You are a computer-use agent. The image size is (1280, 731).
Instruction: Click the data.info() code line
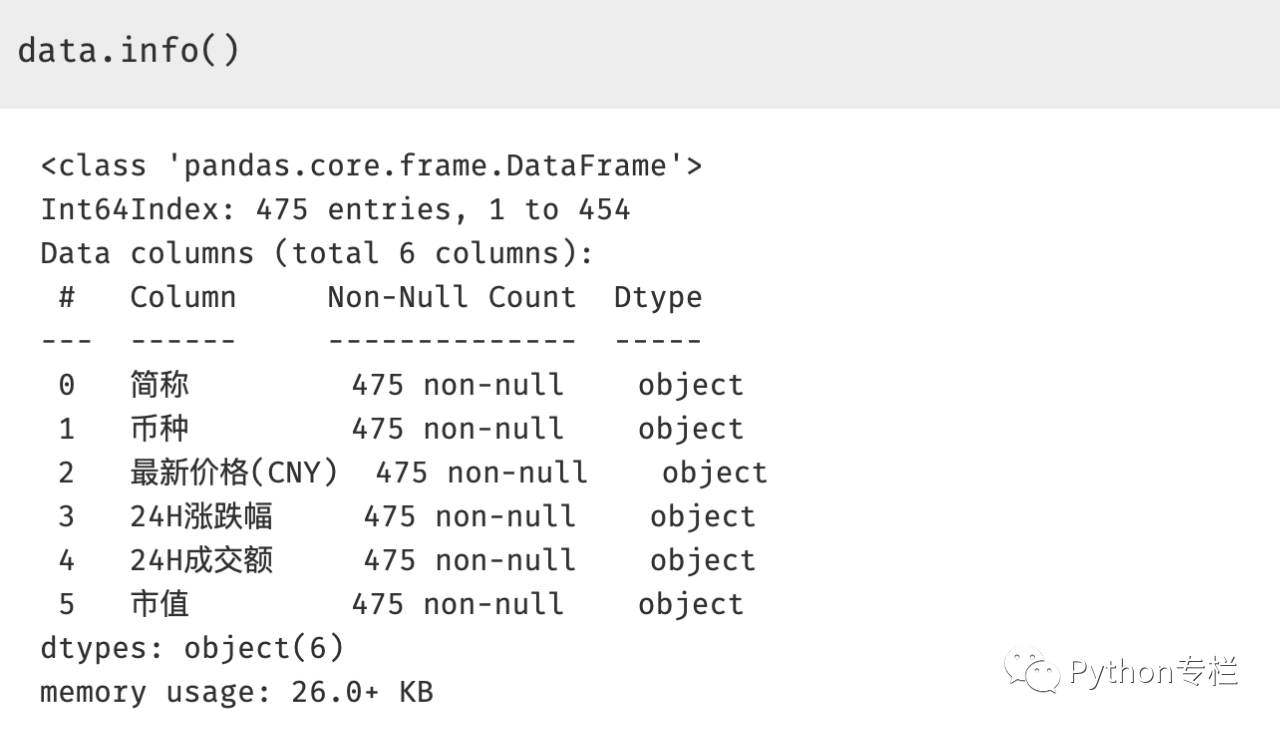point(129,50)
